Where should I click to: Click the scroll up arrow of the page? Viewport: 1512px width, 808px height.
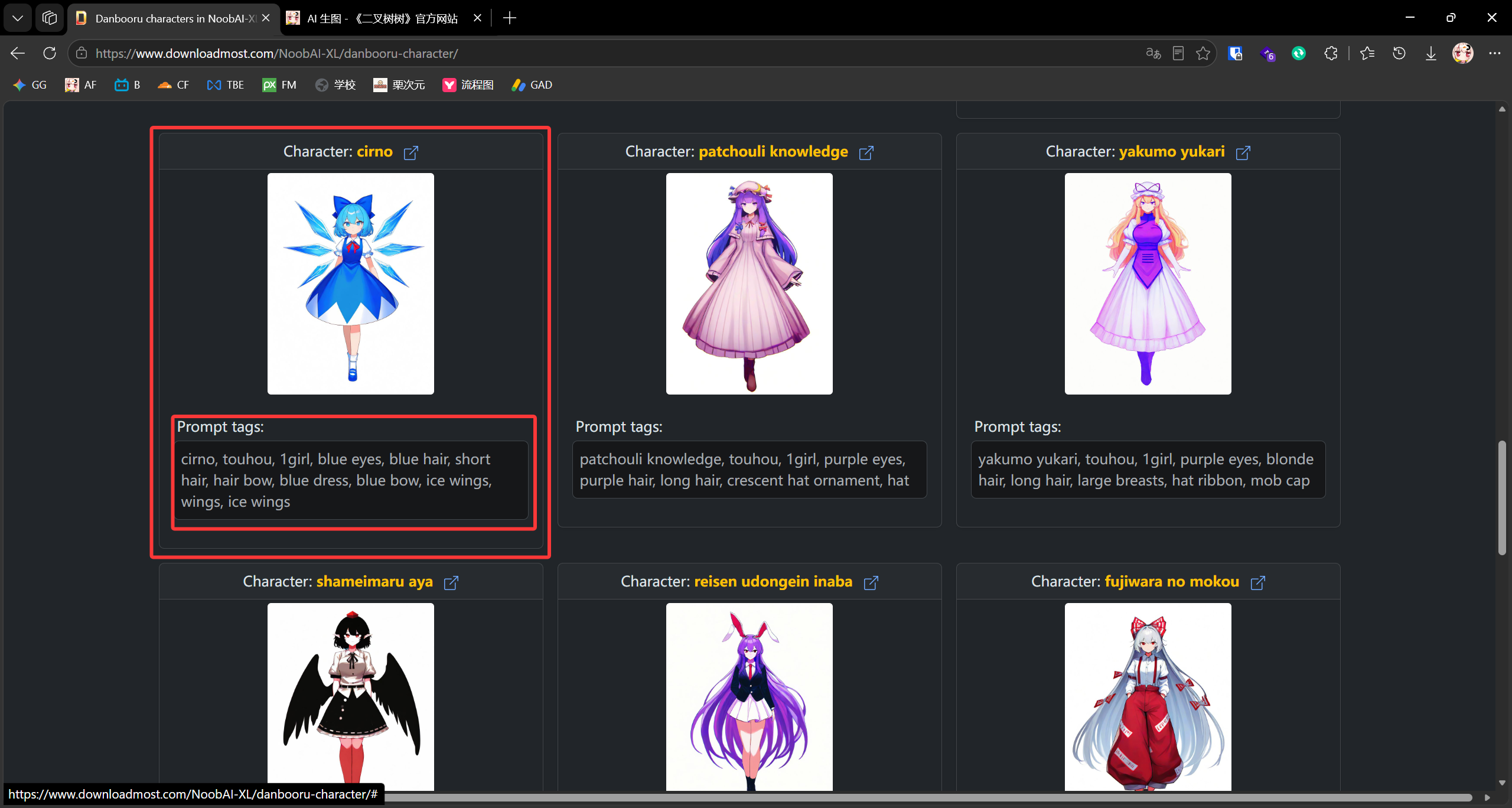click(x=1502, y=109)
